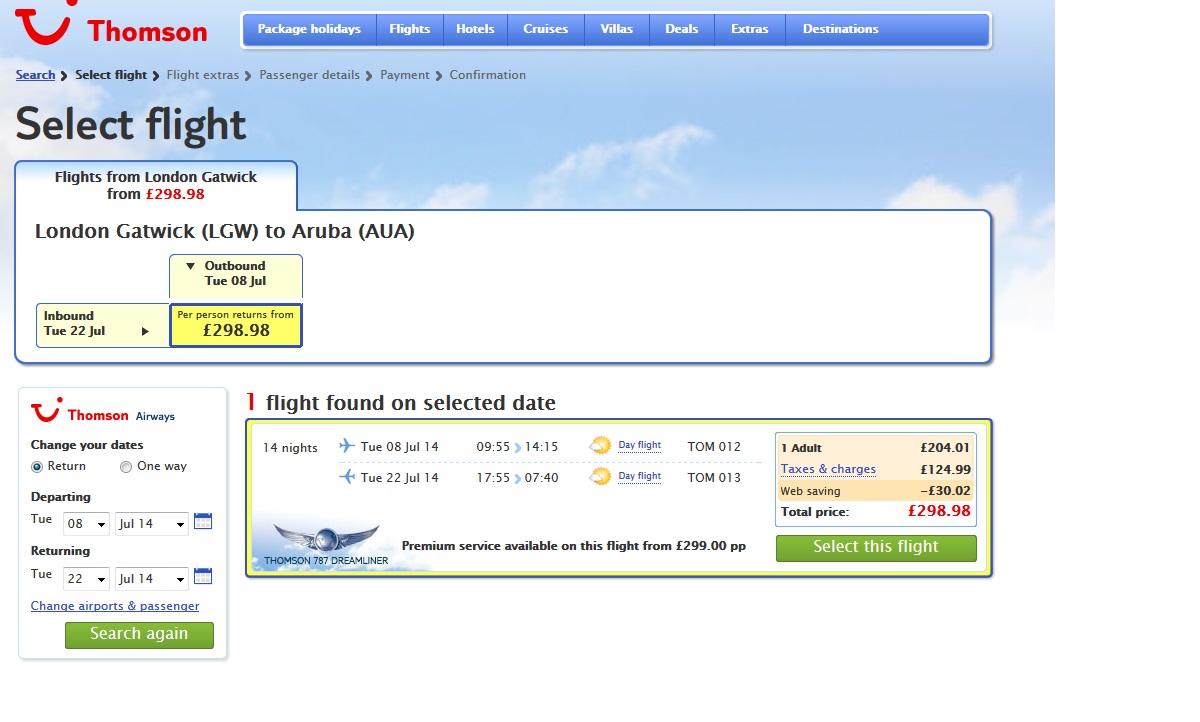Select the Return radio button

[x=37, y=467]
